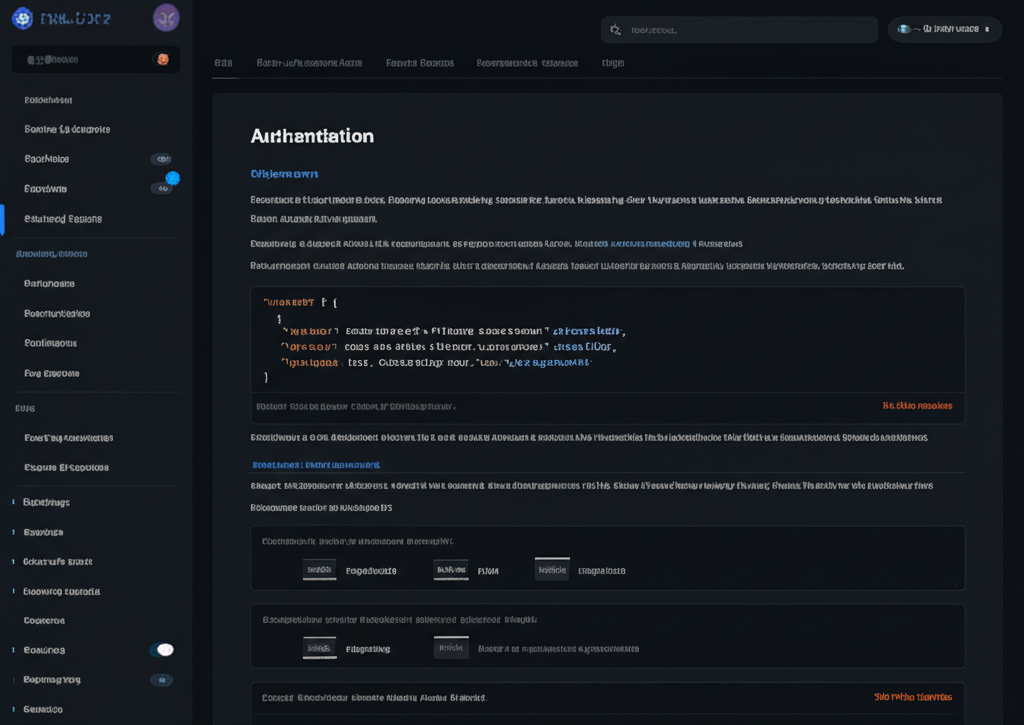
Task: Click the globe icon in the top-right selector
Action: (x=905, y=29)
